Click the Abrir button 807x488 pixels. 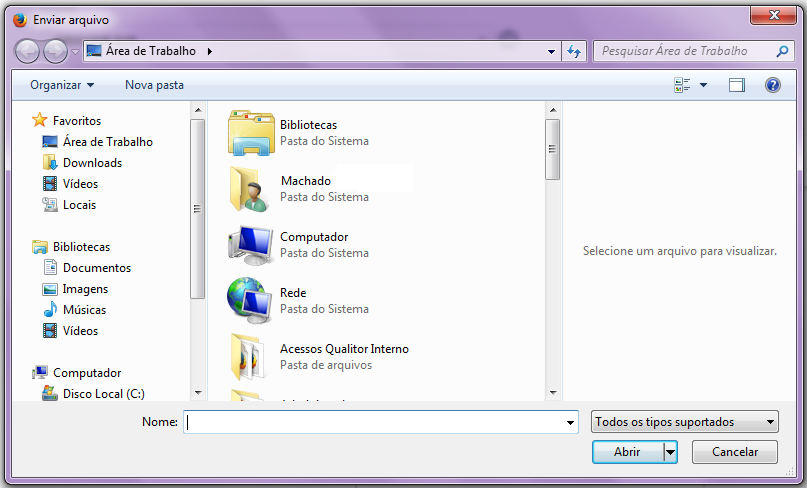click(x=628, y=452)
